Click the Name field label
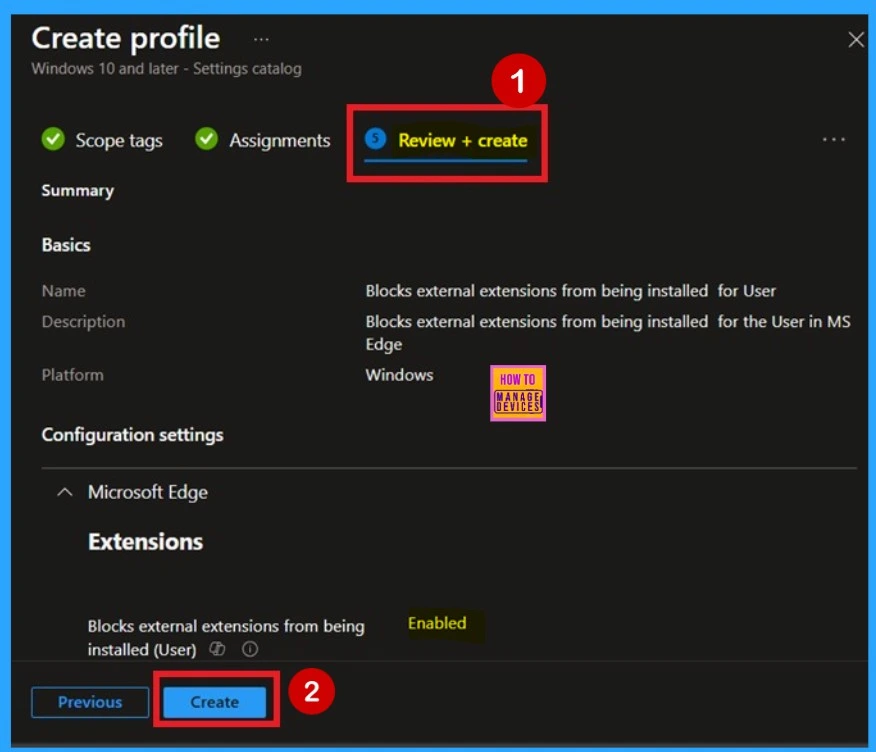Screen dimensions: 876x752 (x=64, y=291)
